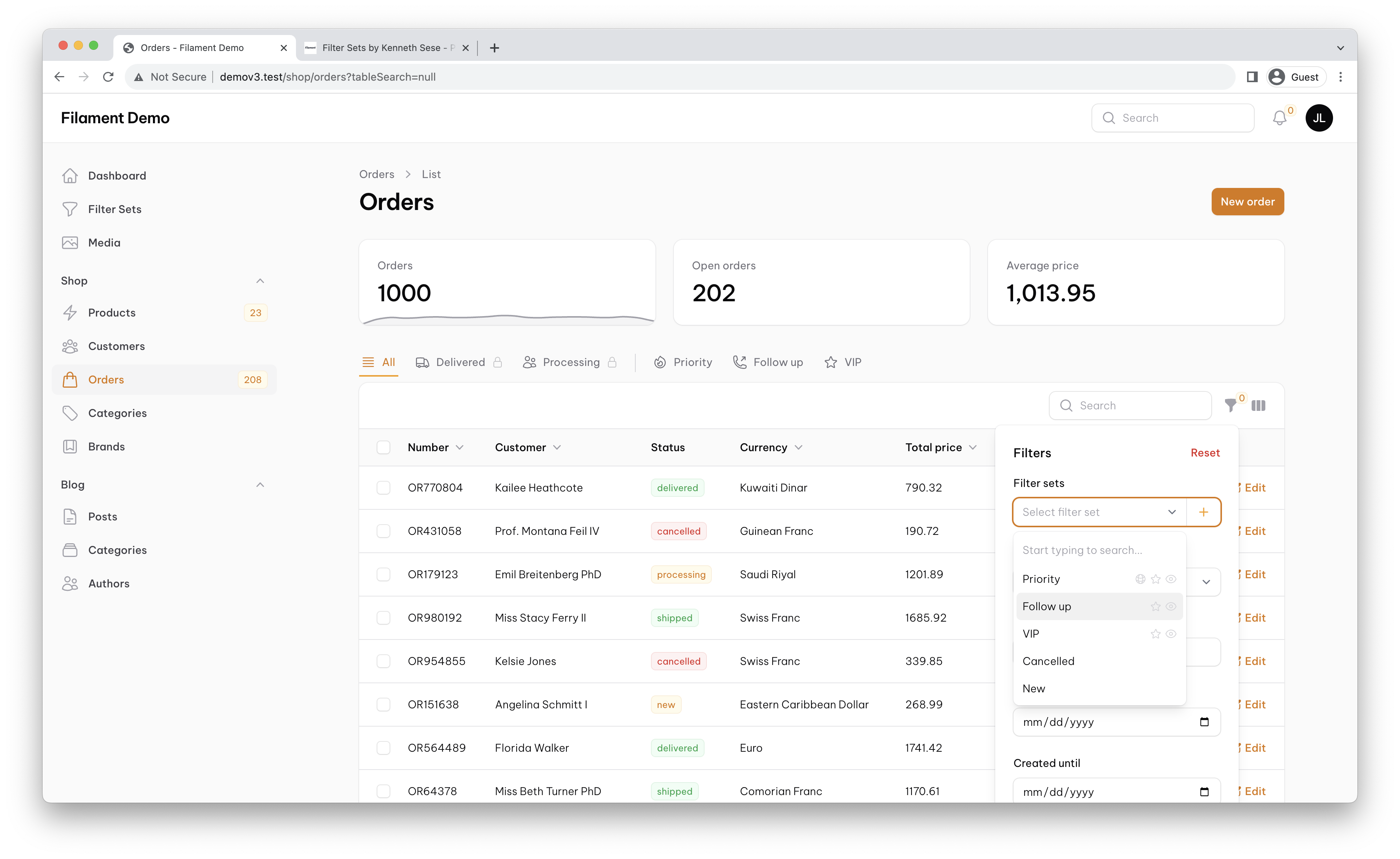Image resolution: width=1400 pixels, height=859 pixels.
Task: Favorite the Follow up filter set via its star
Action: (1155, 606)
